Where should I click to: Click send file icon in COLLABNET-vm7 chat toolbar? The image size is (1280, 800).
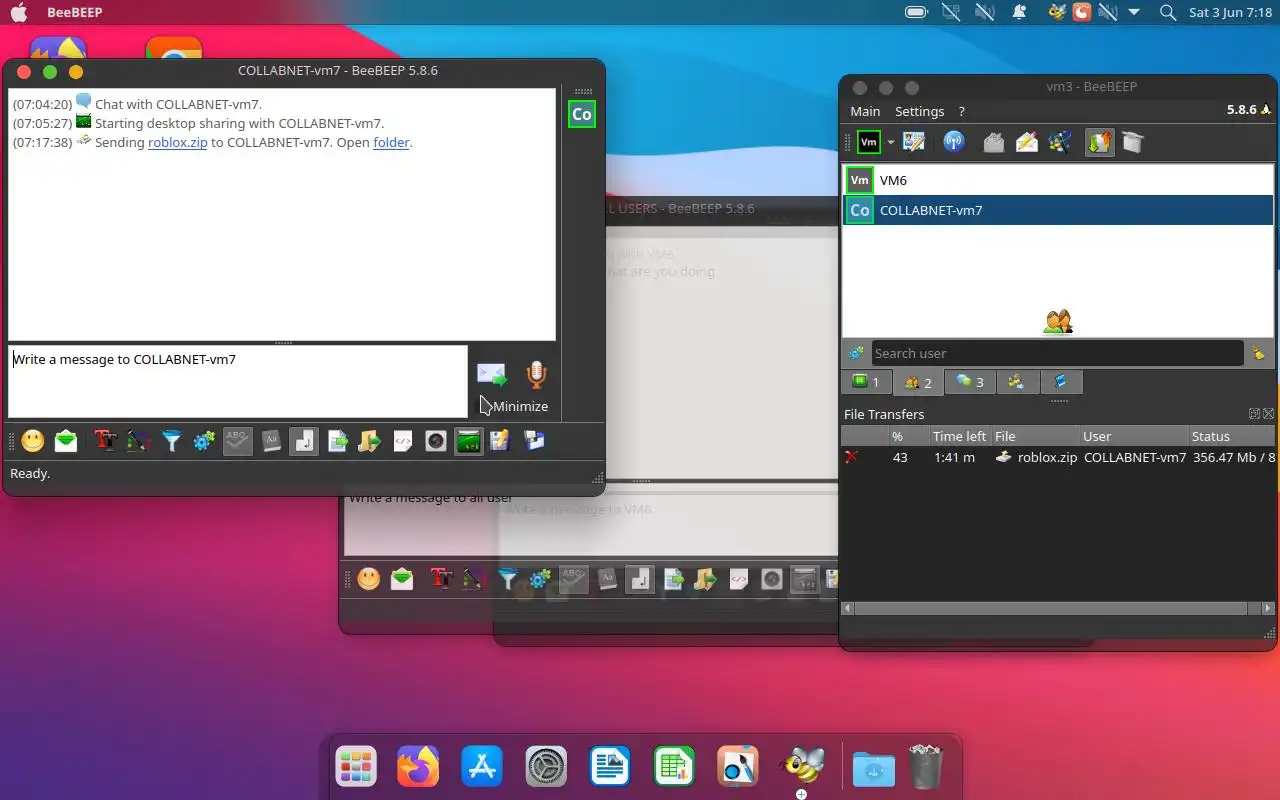[x=338, y=441]
